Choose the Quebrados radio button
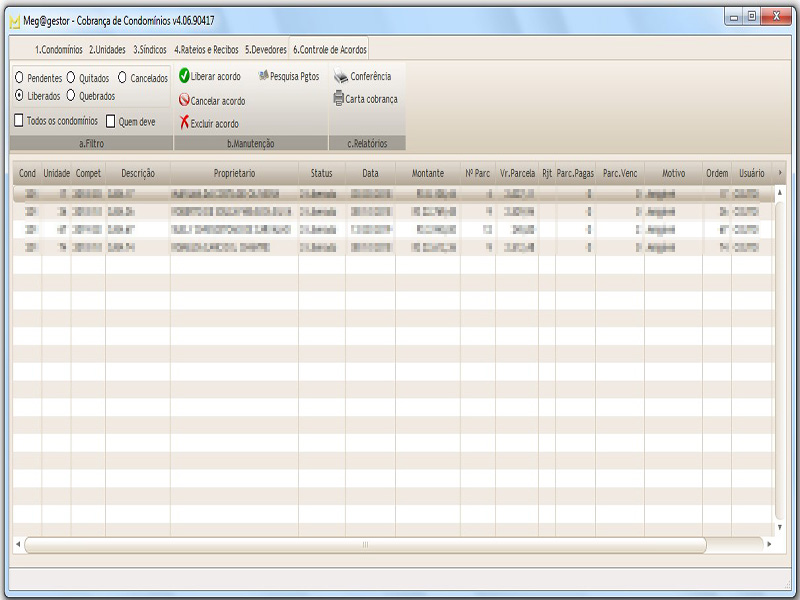The image size is (800, 600). click(72, 96)
